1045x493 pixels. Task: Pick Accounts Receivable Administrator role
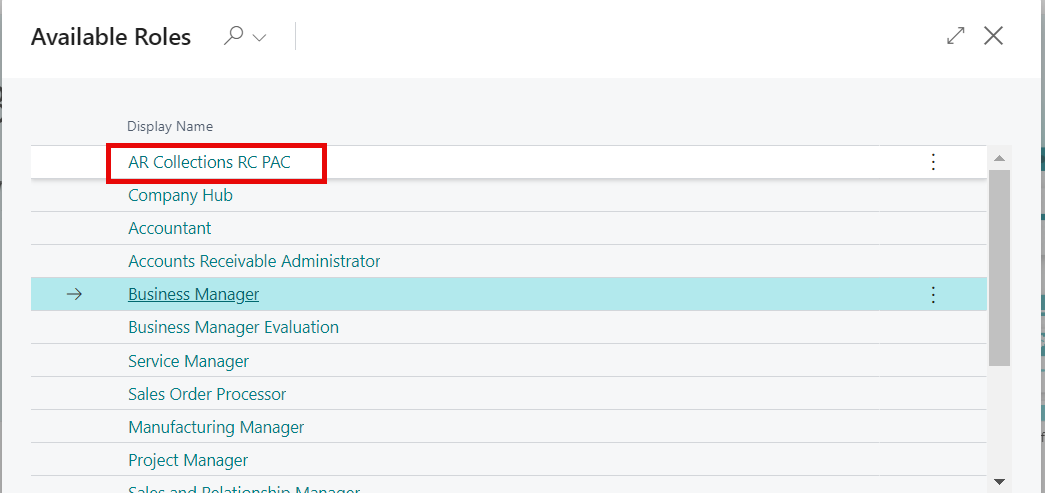pos(254,261)
